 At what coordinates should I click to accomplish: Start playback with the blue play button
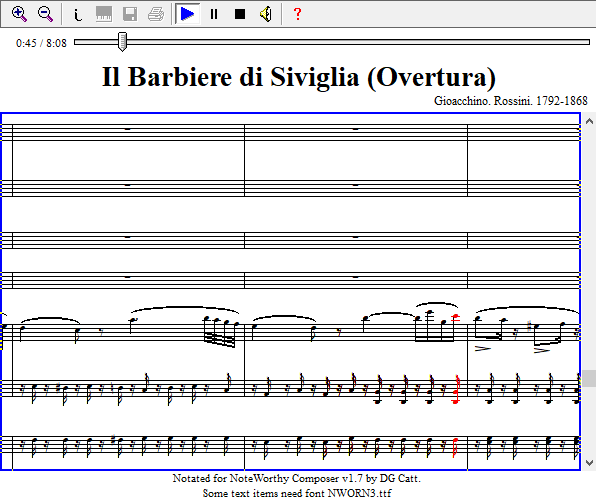(187, 14)
